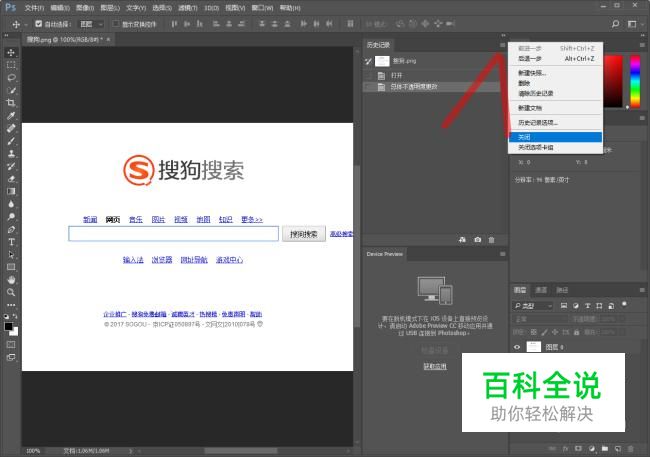Viewport: 650px width, 457px height.
Task: Click the Quick Mask mode icon
Action: pos(11,345)
